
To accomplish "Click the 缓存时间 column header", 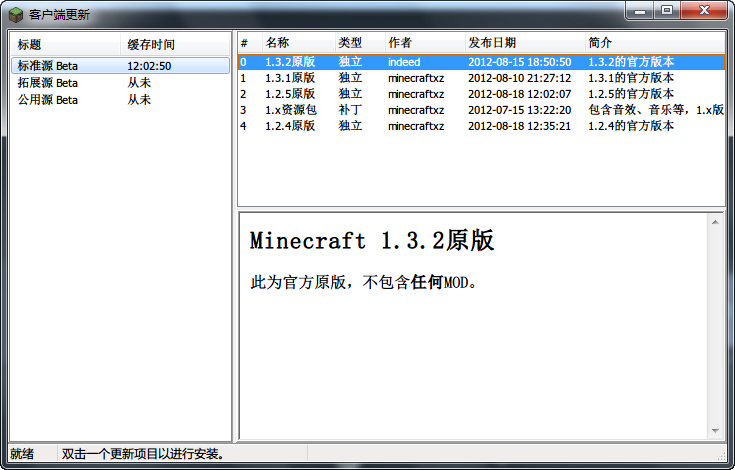I will coord(175,45).
